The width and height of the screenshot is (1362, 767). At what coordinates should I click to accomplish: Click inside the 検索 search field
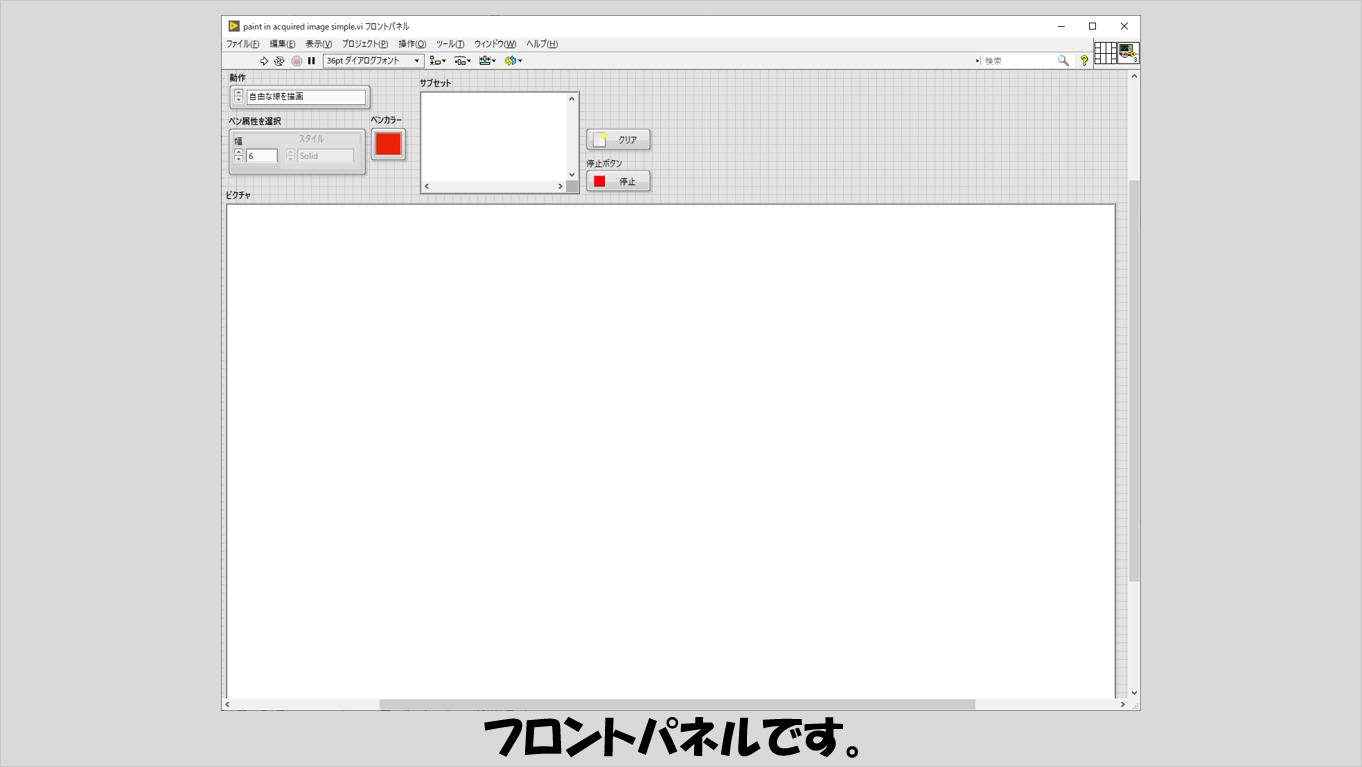1018,61
